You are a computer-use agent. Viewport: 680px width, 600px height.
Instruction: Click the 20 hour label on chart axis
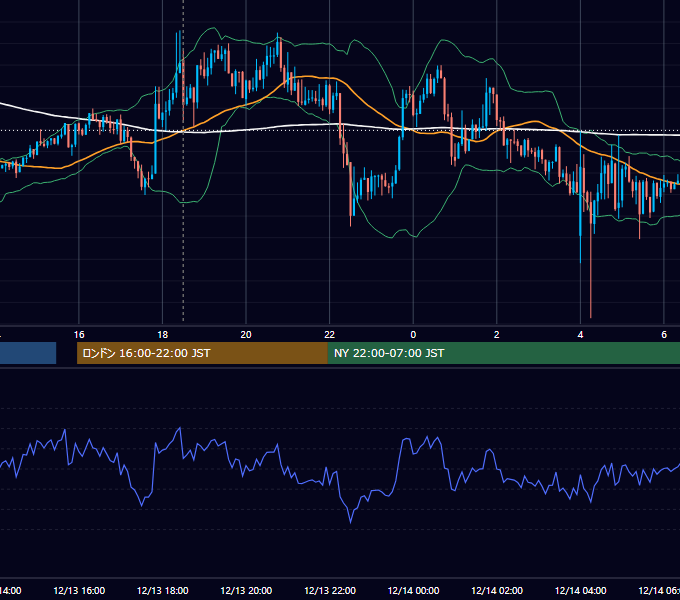246,335
